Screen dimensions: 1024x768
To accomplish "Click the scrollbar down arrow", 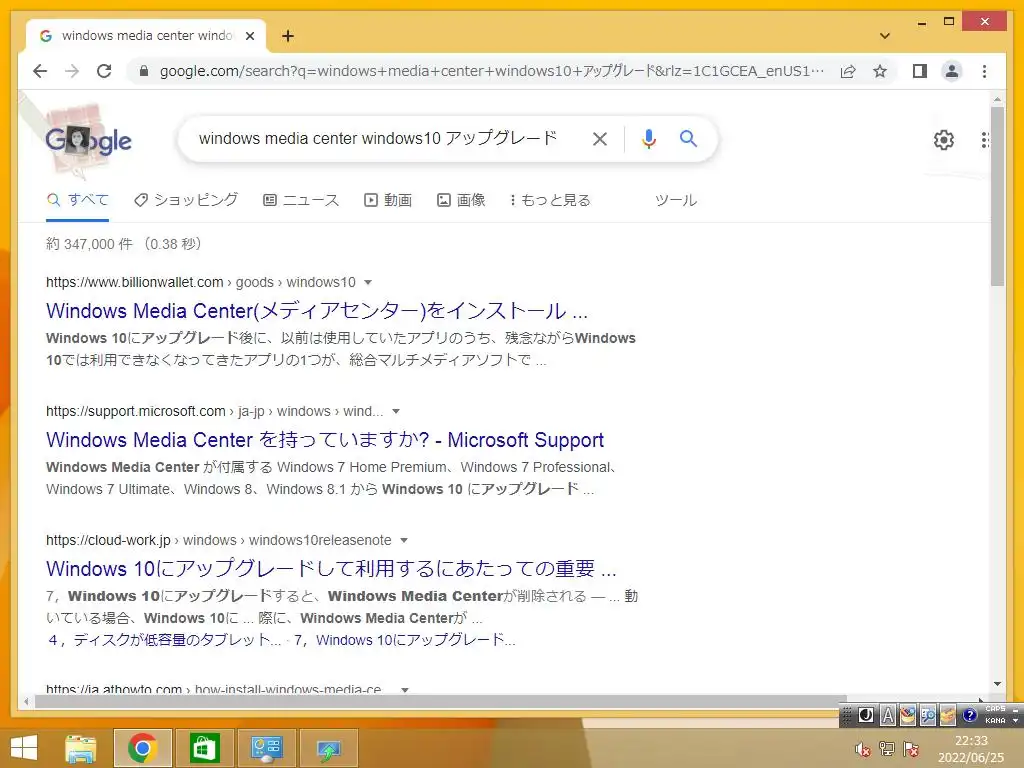I will coord(997,684).
